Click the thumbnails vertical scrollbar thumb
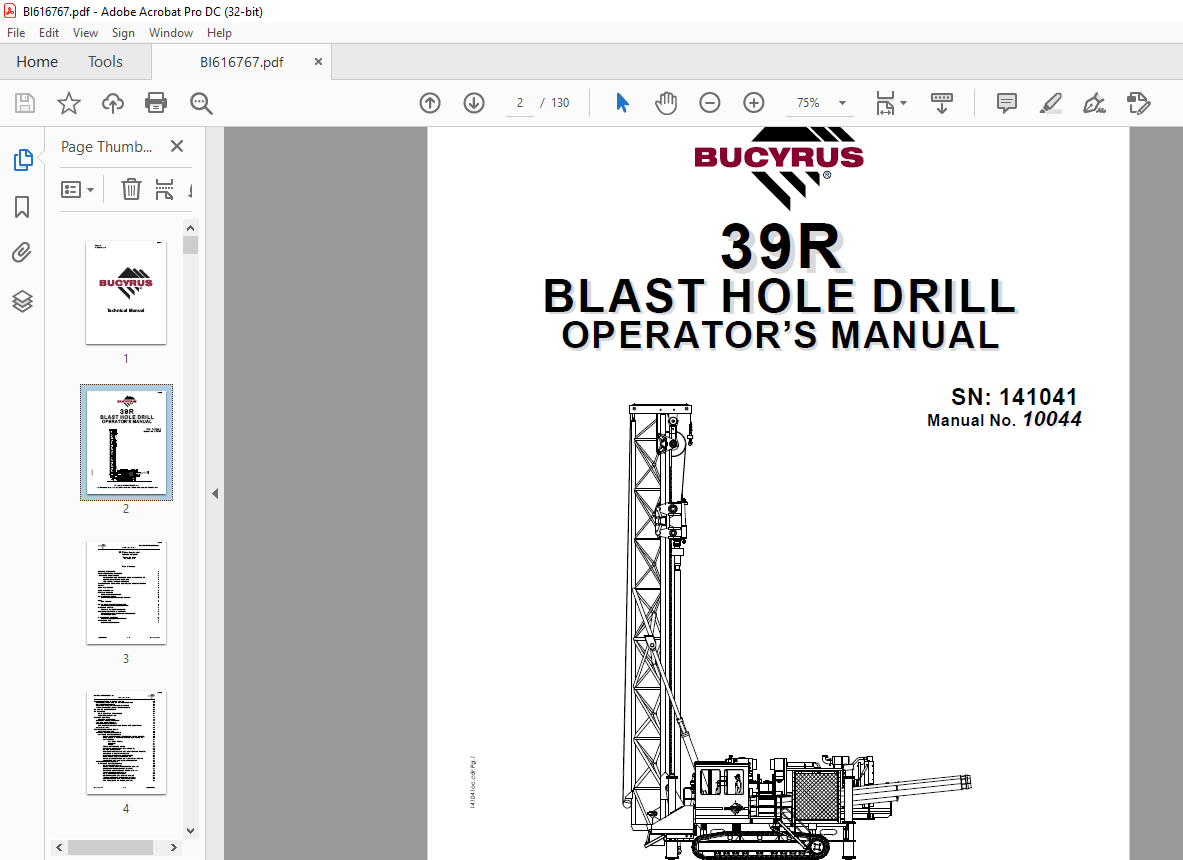Screen dimensions: 1183x860 coord(191,245)
